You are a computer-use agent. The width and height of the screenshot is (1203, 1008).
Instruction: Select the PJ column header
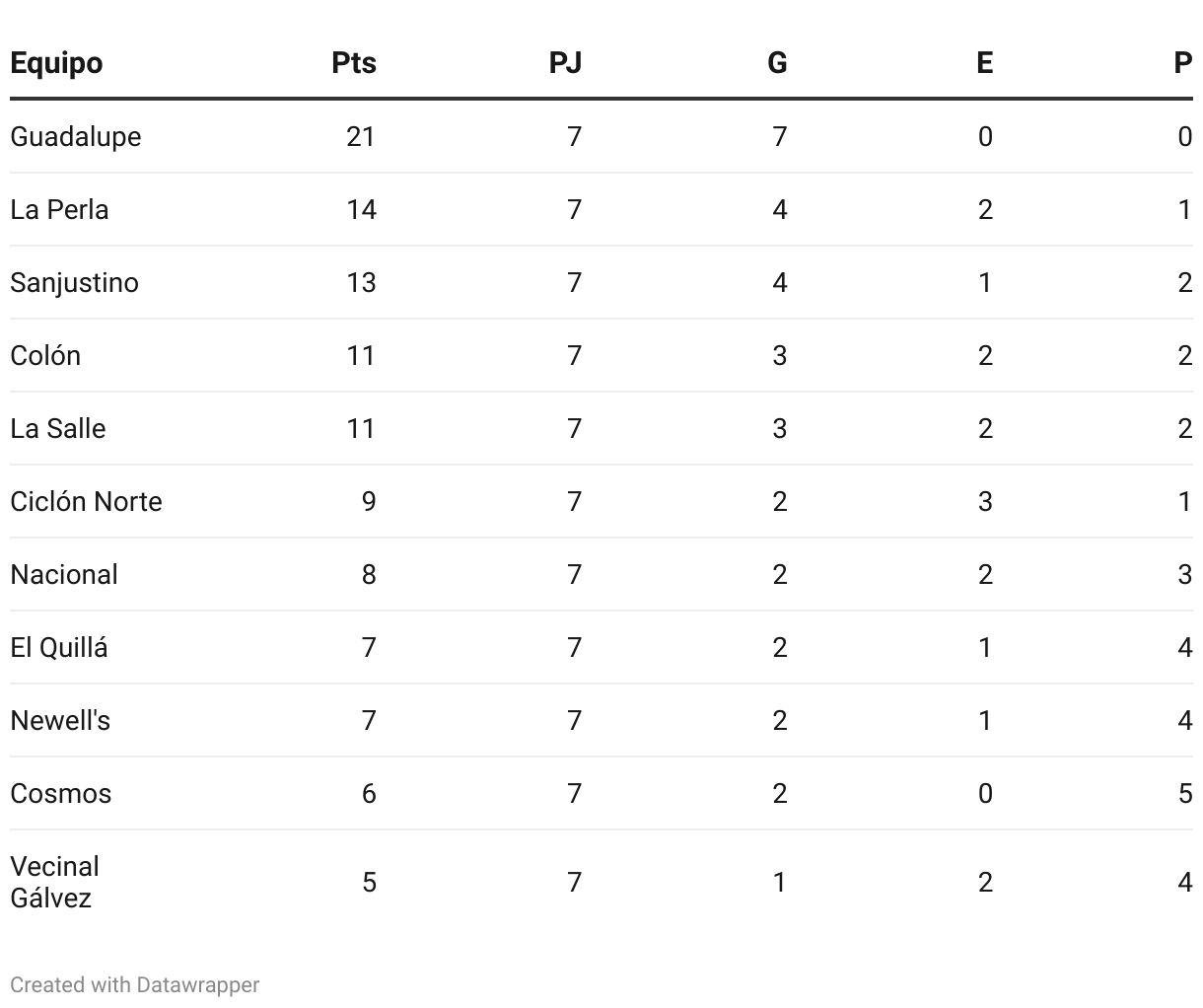pos(565,63)
